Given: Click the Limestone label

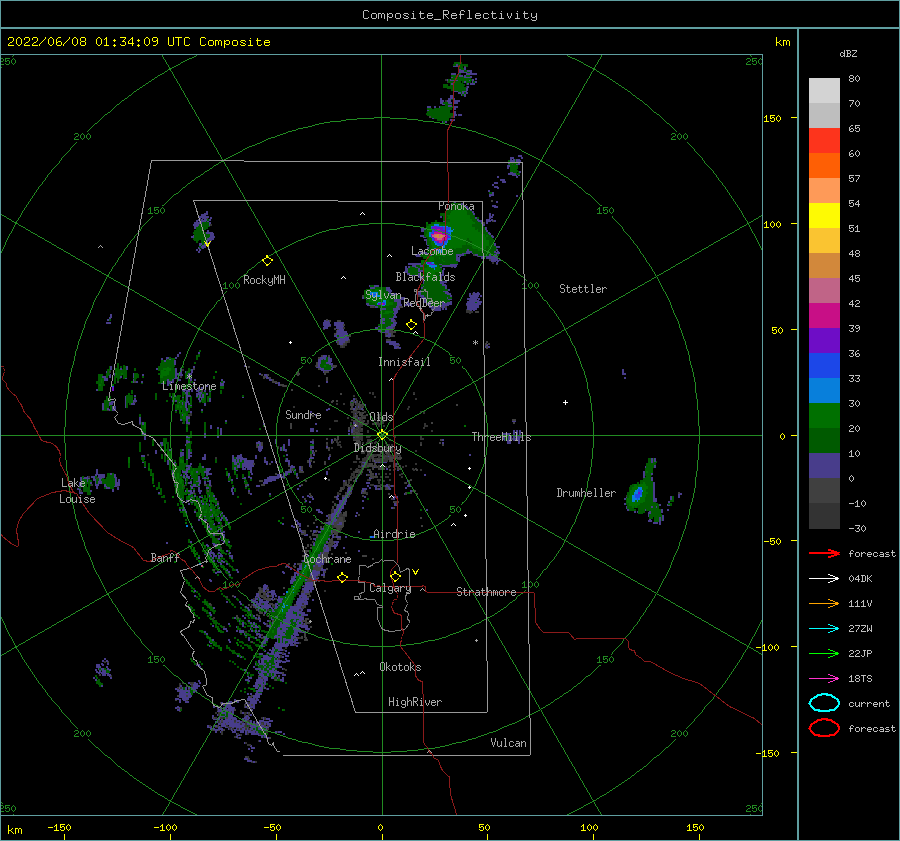Looking at the screenshot, I should tap(189, 386).
